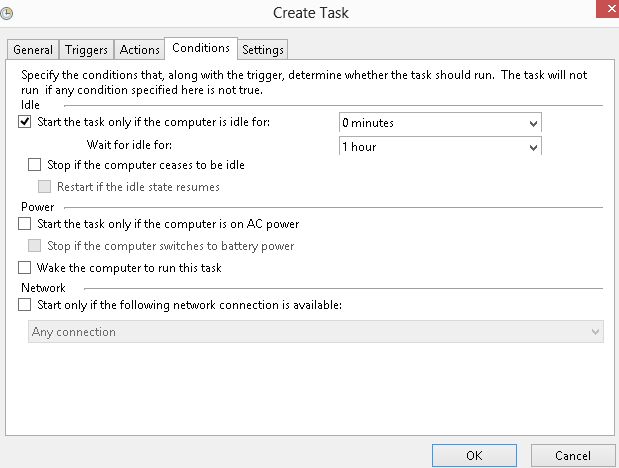
Task: Go to the Settings tab
Action: (262, 50)
